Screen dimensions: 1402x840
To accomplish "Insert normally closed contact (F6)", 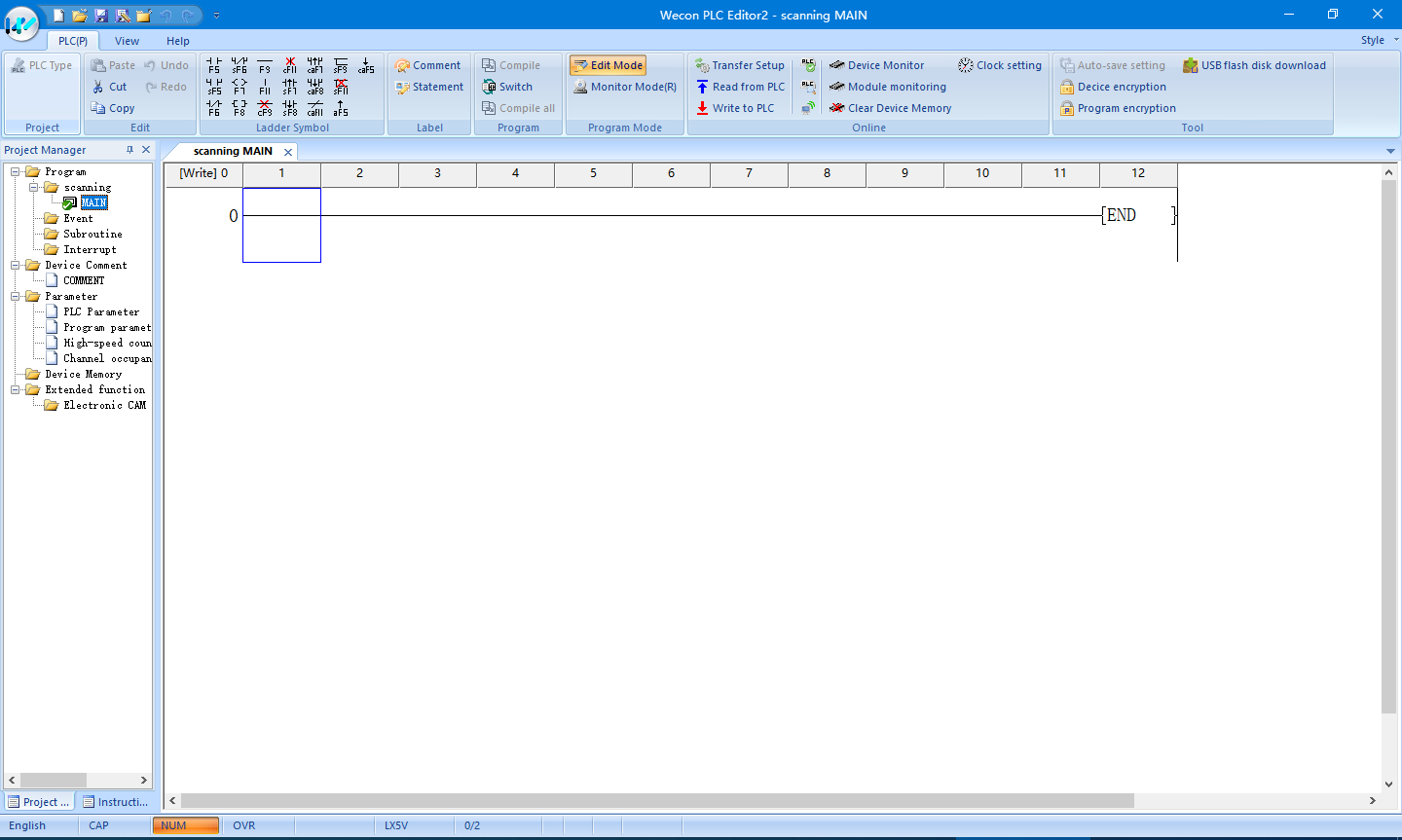I will click(214, 108).
